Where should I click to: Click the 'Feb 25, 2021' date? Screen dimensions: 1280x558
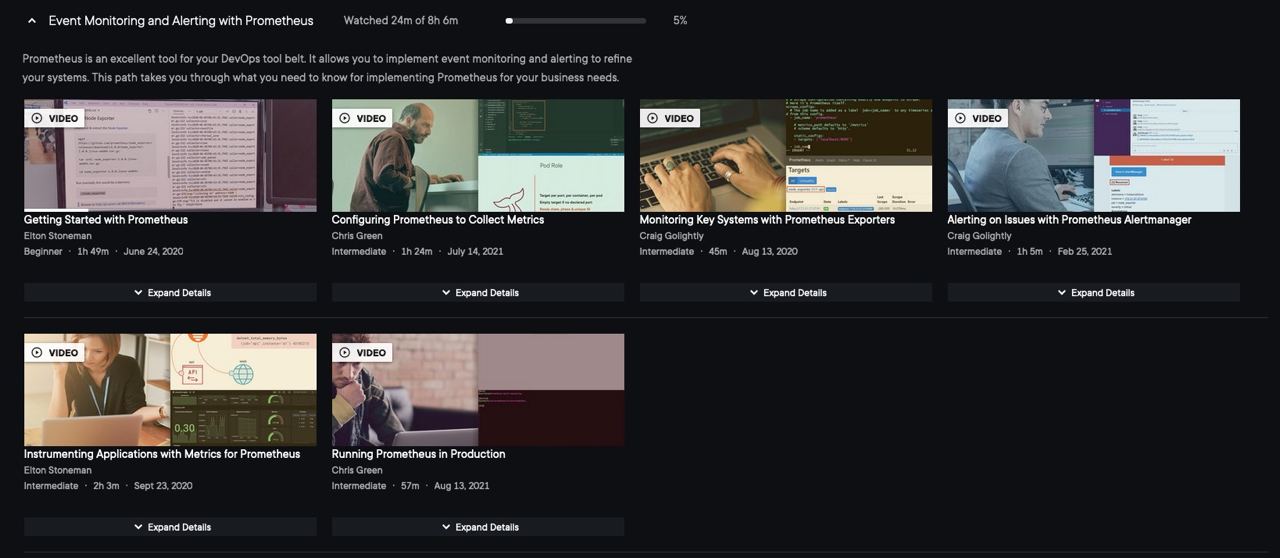(1085, 252)
